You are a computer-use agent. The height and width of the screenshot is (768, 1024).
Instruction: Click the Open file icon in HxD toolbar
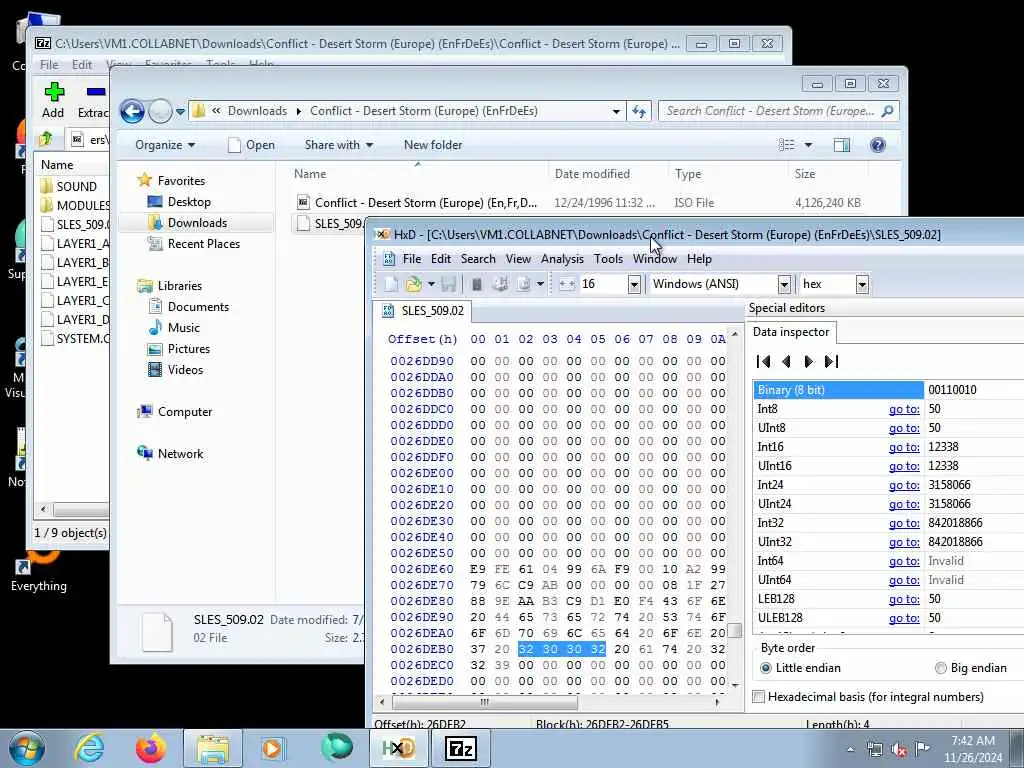tap(413, 284)
